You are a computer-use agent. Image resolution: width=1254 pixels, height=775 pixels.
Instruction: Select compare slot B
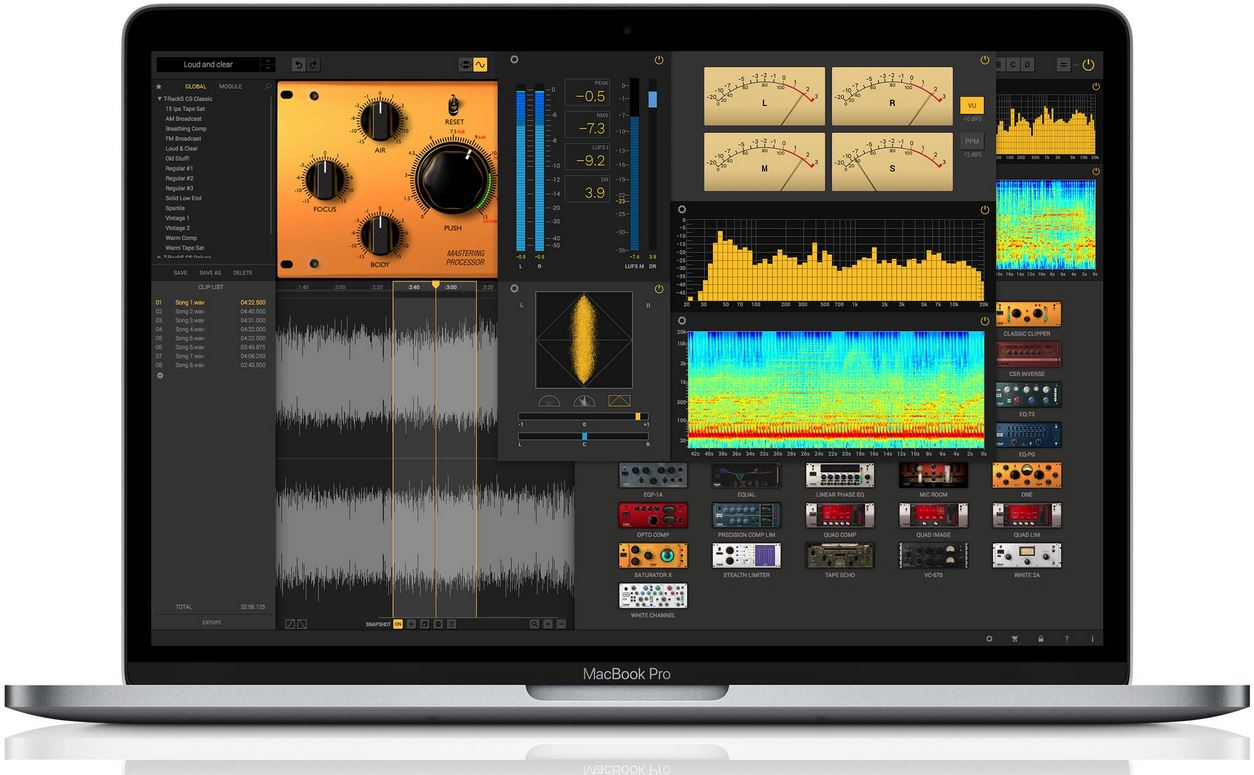click(x=998, y=64)
